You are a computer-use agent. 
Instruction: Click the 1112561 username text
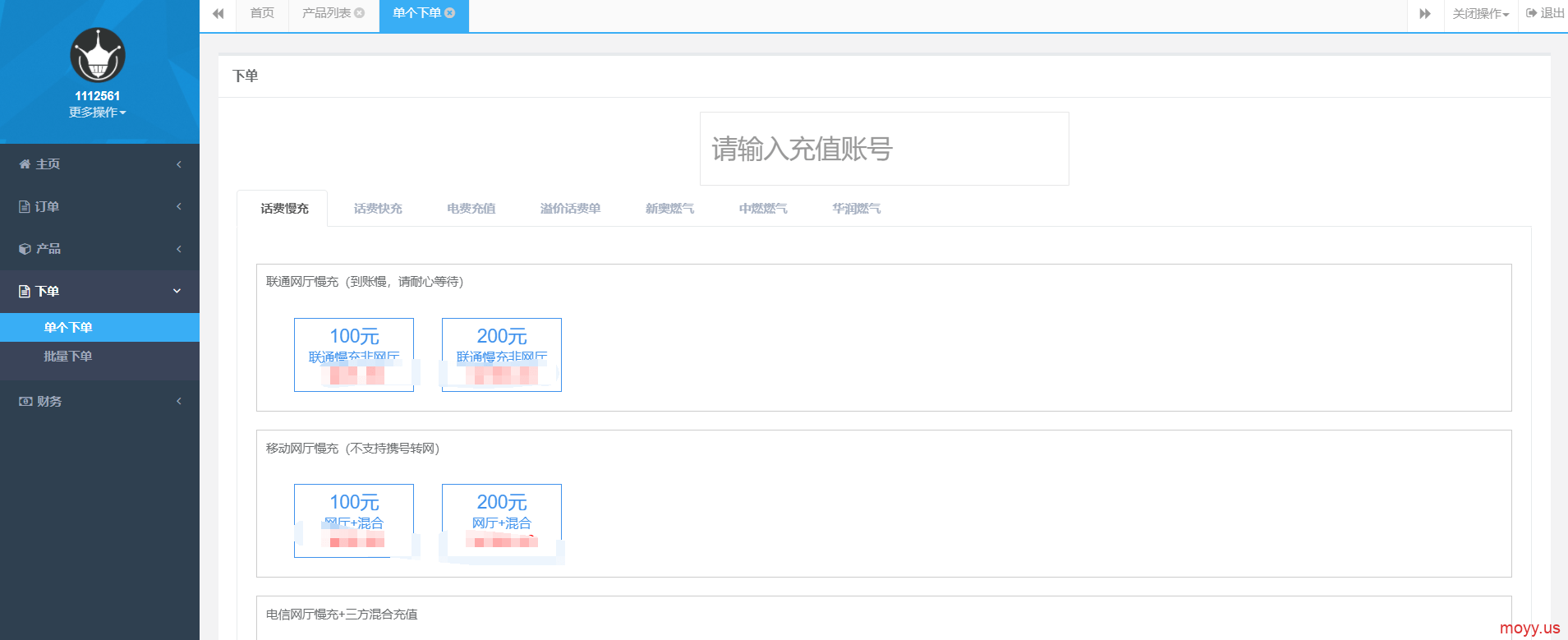click(x=98, y=96)
